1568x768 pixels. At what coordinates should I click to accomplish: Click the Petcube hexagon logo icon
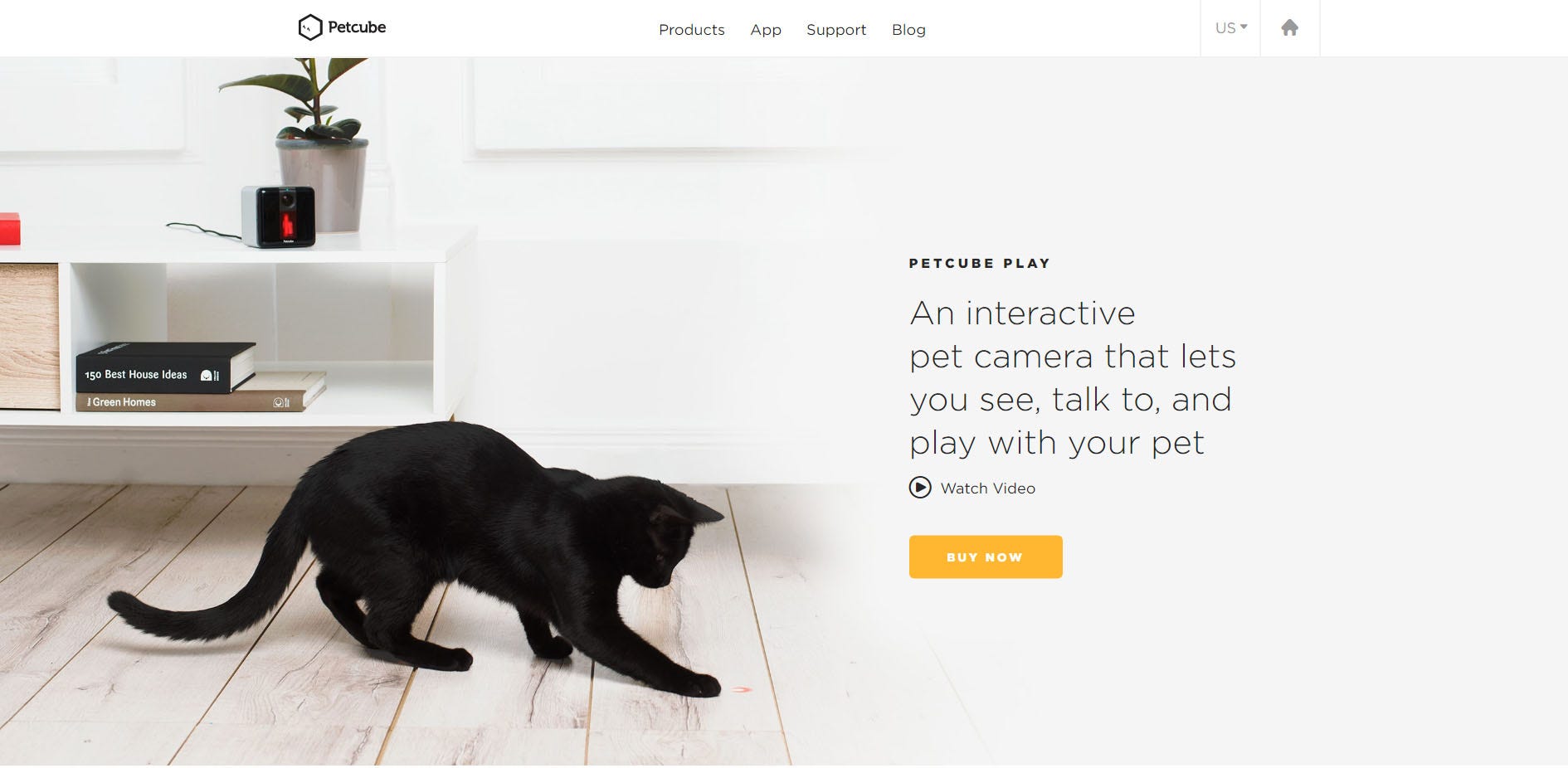coord(309,27)
